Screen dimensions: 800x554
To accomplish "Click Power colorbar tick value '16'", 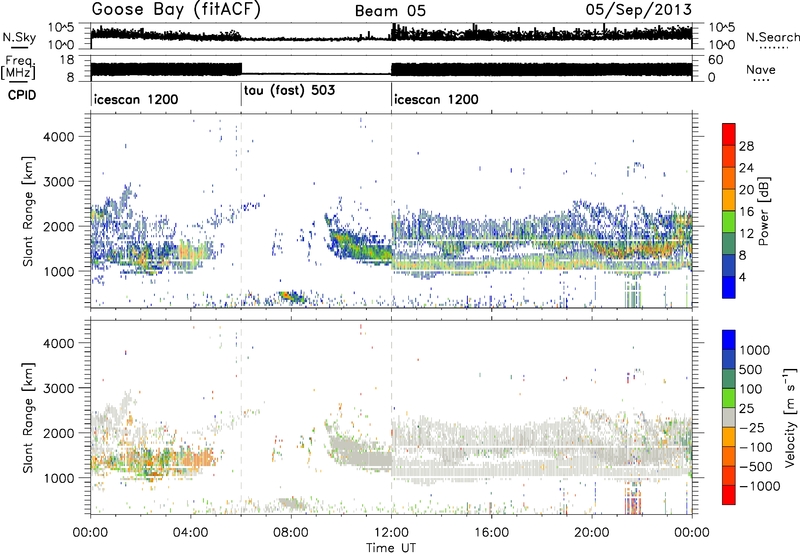I will [746, 212].
